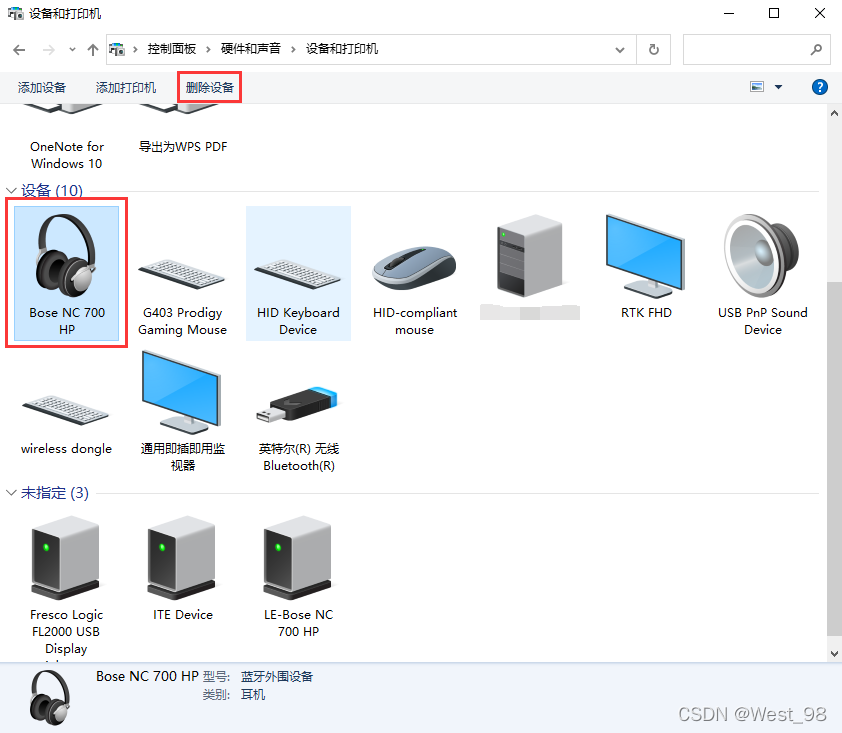Viewport: 842px width, 733px height.
Task: Click 添加设备 in the command bar
Action: (x=42, y=88)
